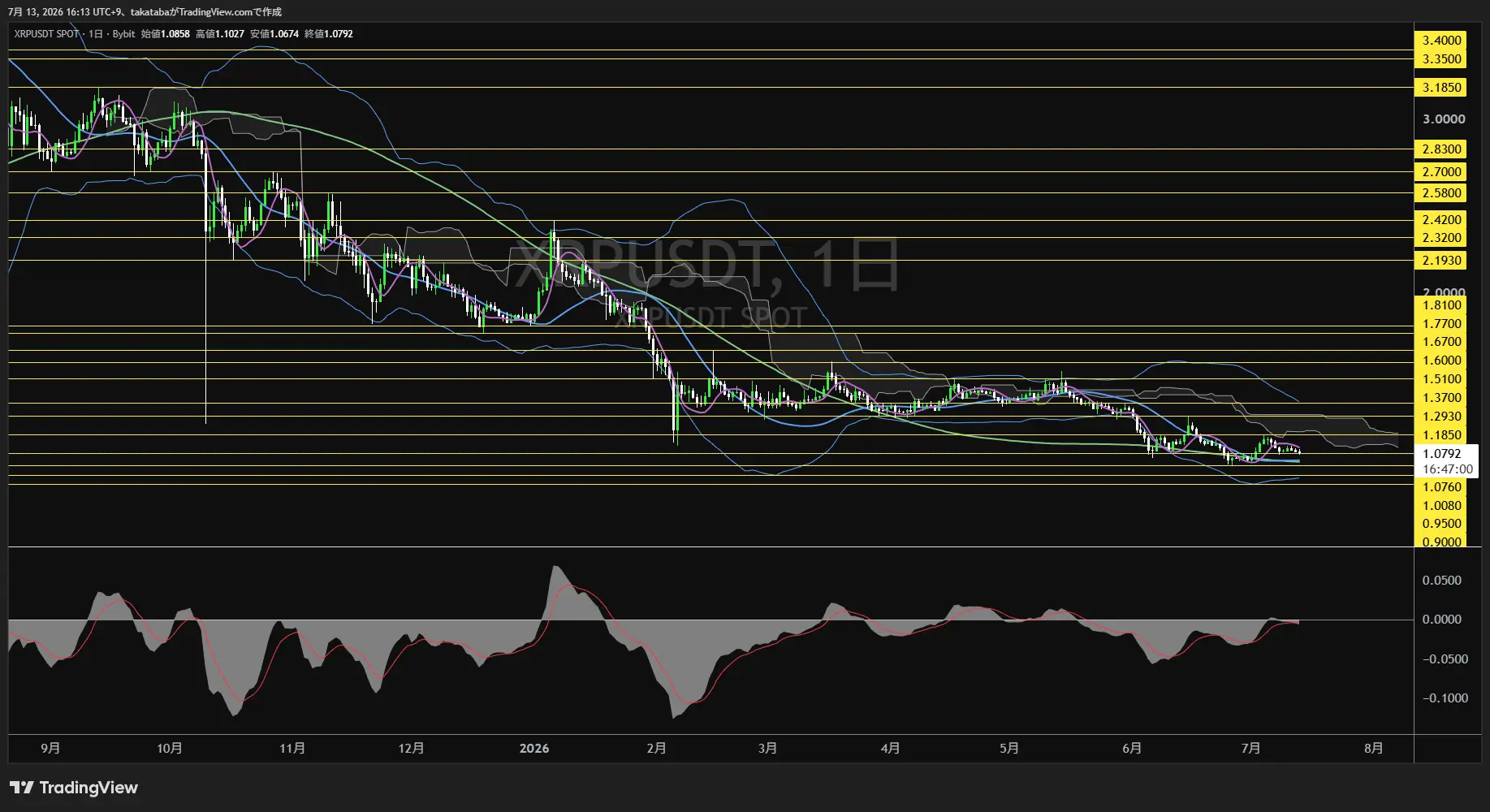Click the 9月 time axis label
1490x812 pixels.
[x=50, y=748]
